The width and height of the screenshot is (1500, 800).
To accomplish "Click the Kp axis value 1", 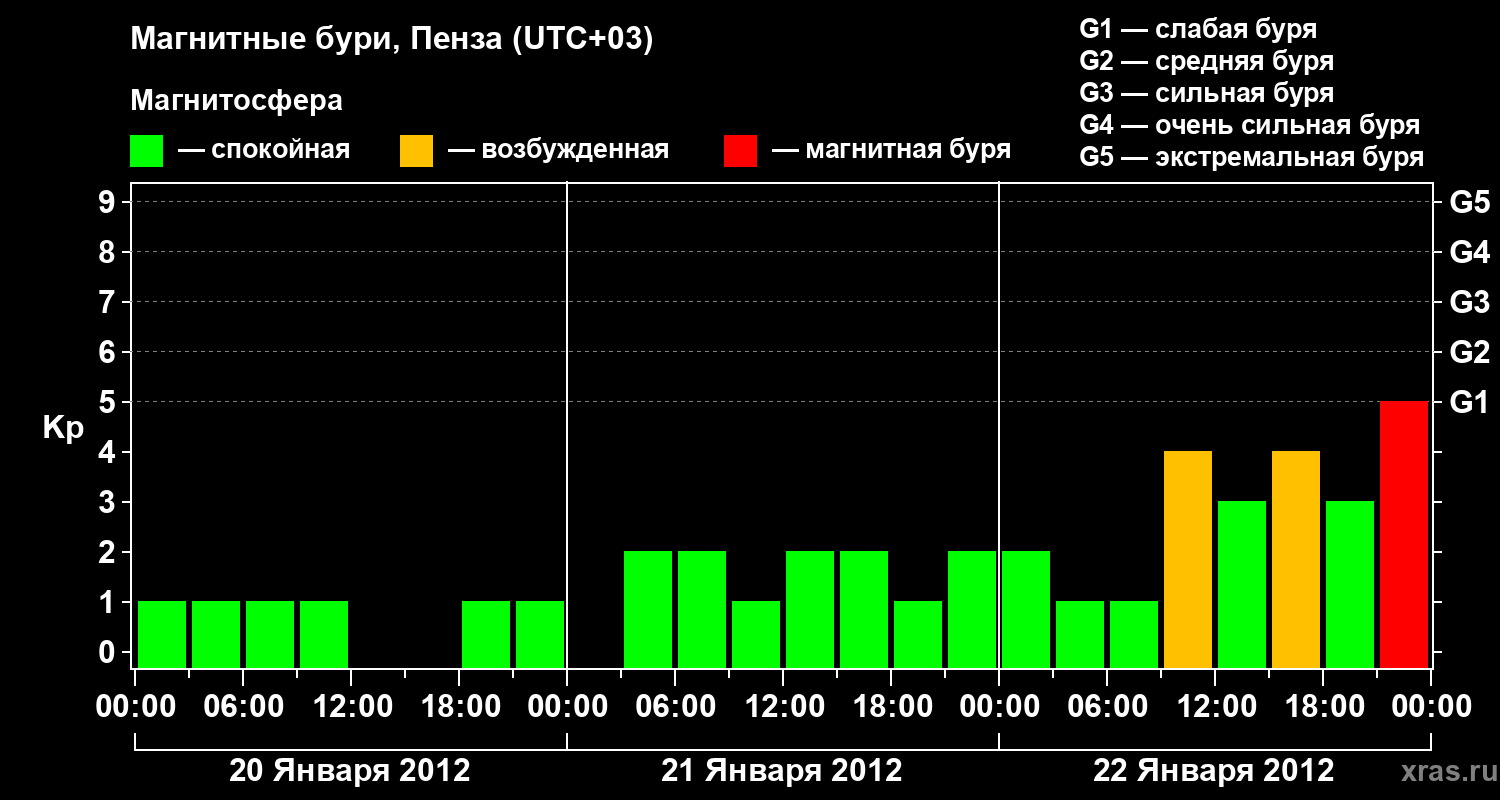I will pyautogui.click(x=109, y=602).
